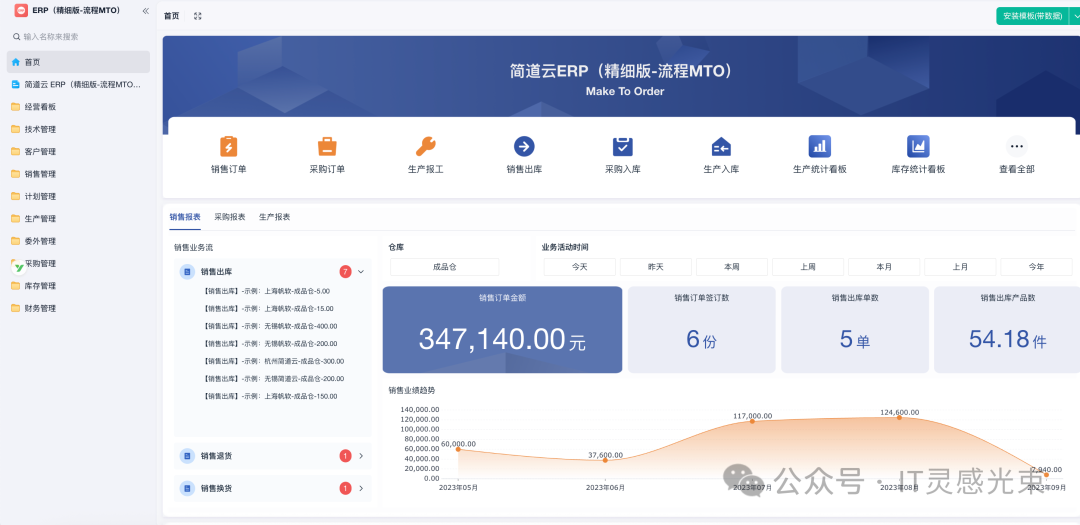
Task: Expand the 销售退货 flow item
Action: coord(361,456)
